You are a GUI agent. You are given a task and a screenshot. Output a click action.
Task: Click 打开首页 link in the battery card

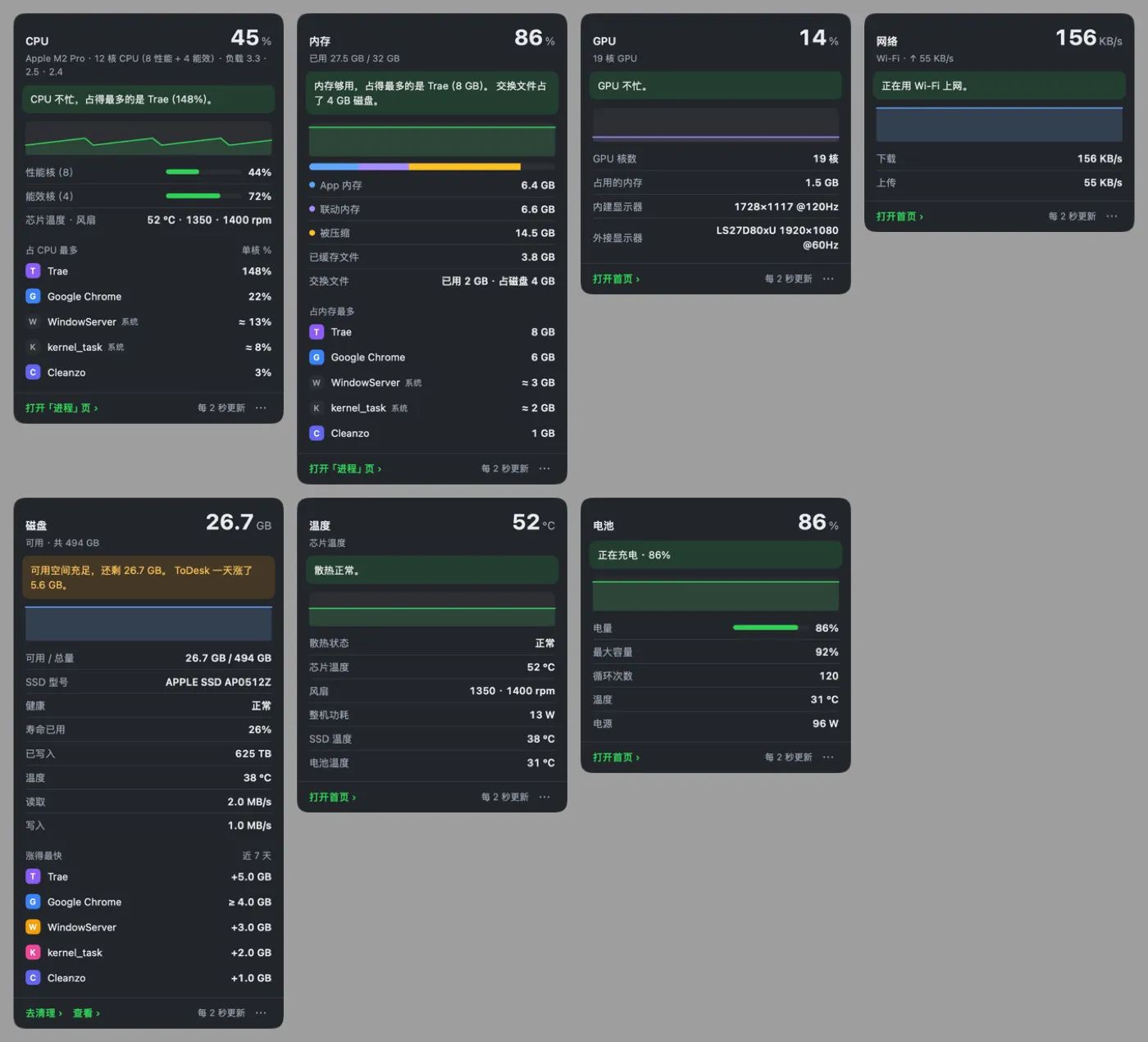pyautogui.click(x=616, y=758)
